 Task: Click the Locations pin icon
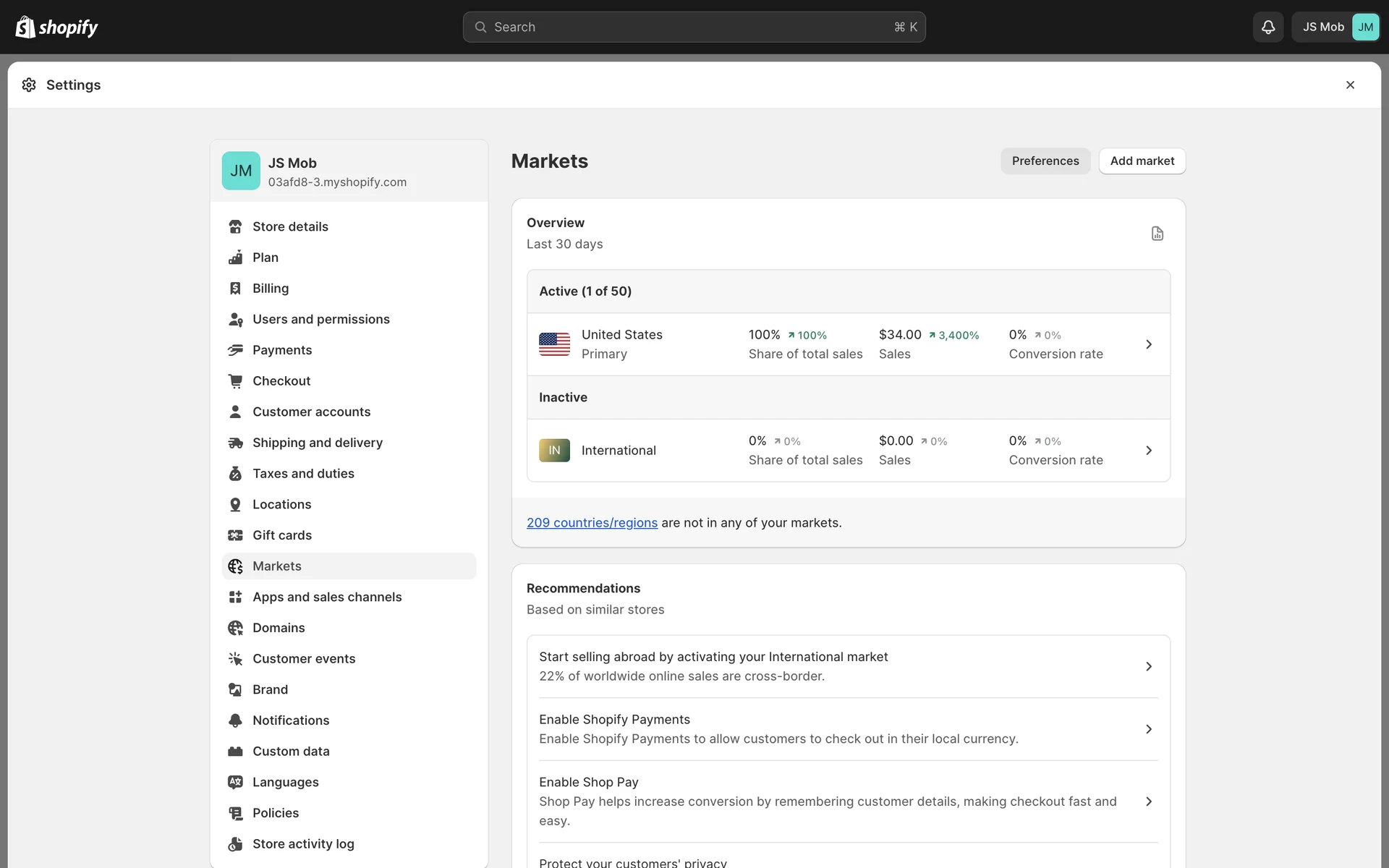click(x=235, y=504)
